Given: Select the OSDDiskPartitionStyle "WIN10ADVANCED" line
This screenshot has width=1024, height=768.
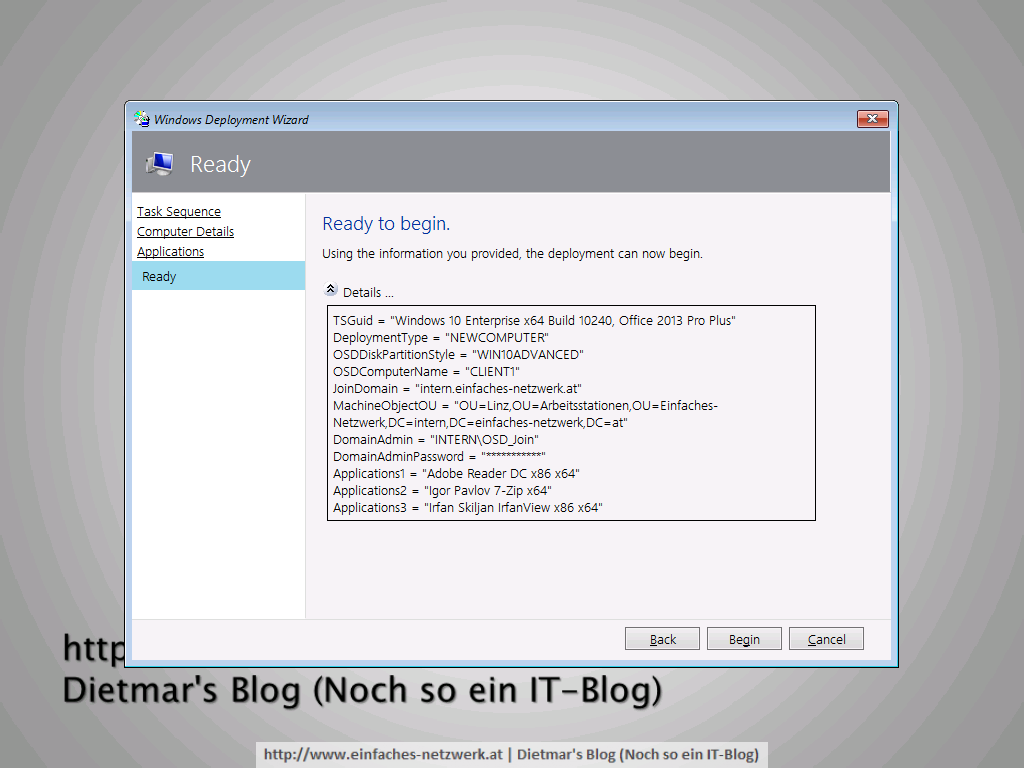Looking at the screenshot, I should coord(458,355).
